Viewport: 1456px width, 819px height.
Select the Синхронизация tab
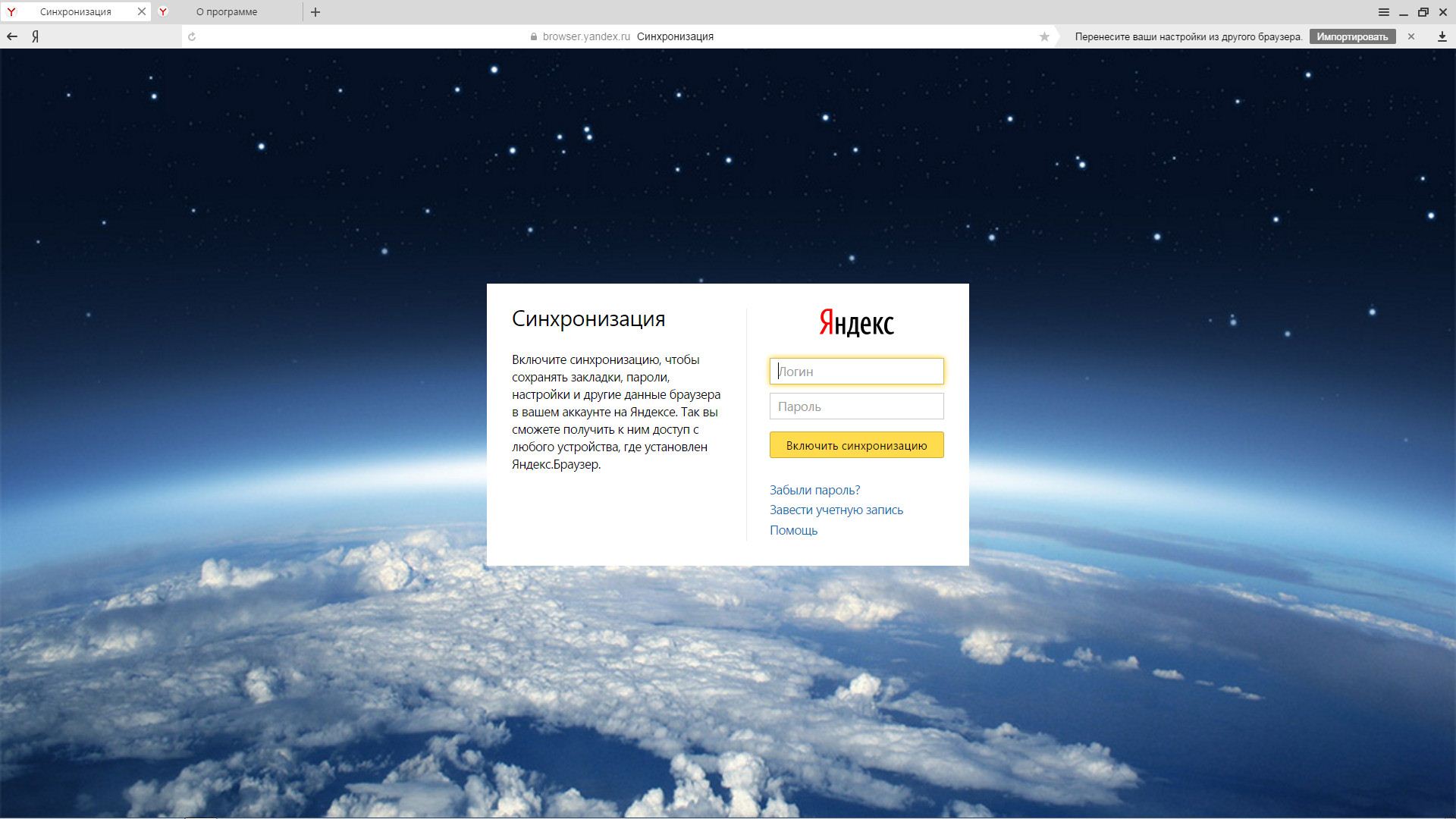75,12
